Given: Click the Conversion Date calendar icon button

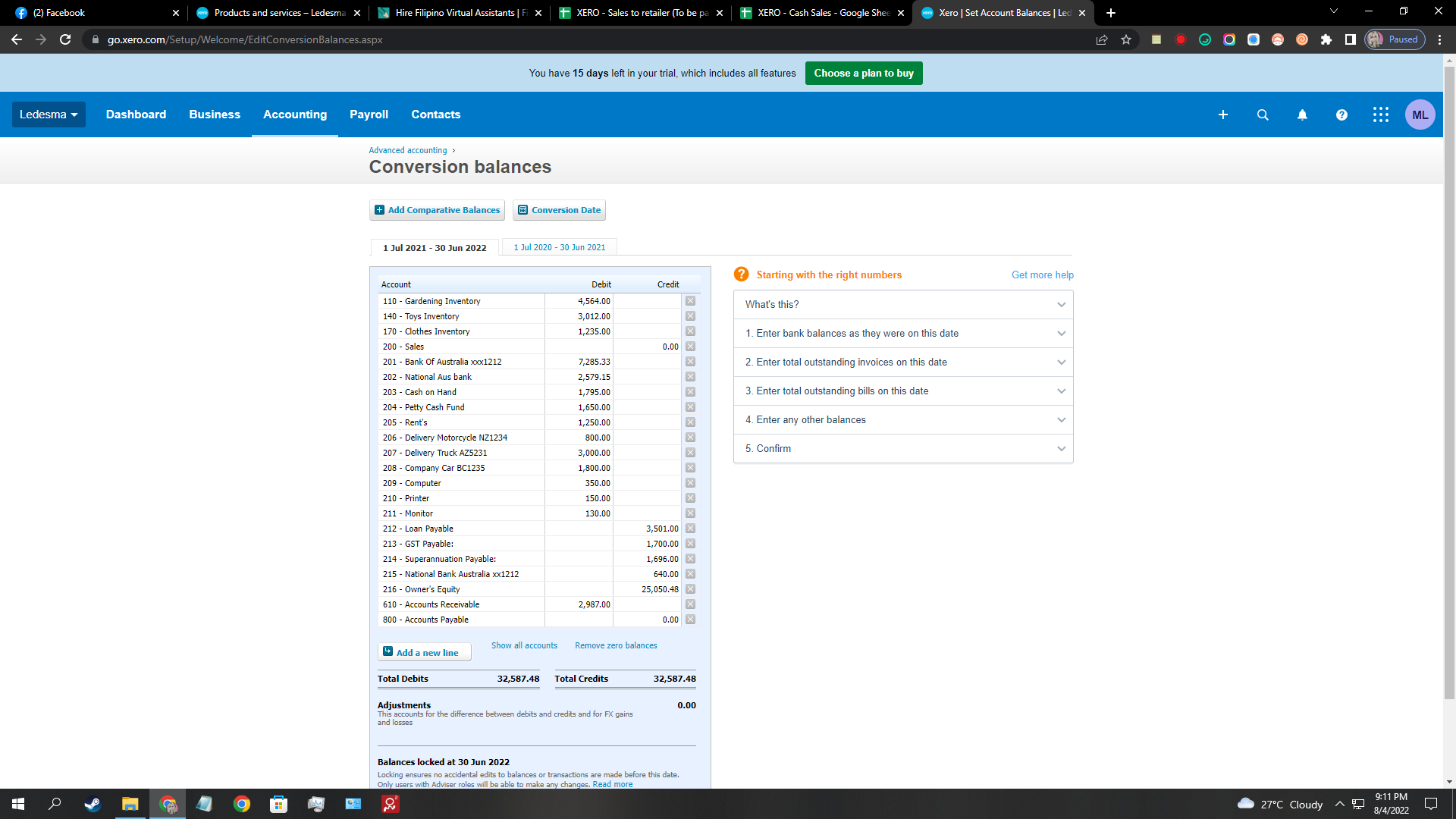Looking at the screenshot, I should point(559,210).
